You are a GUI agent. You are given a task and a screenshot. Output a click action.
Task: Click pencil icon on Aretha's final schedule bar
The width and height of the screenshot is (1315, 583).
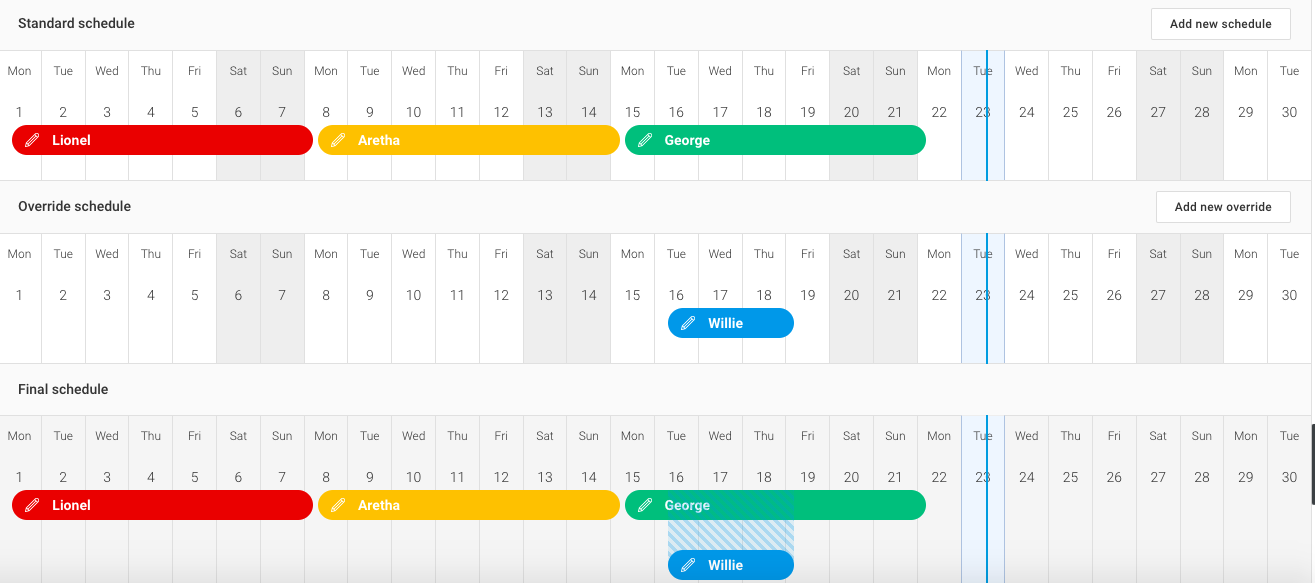point(338,505)
